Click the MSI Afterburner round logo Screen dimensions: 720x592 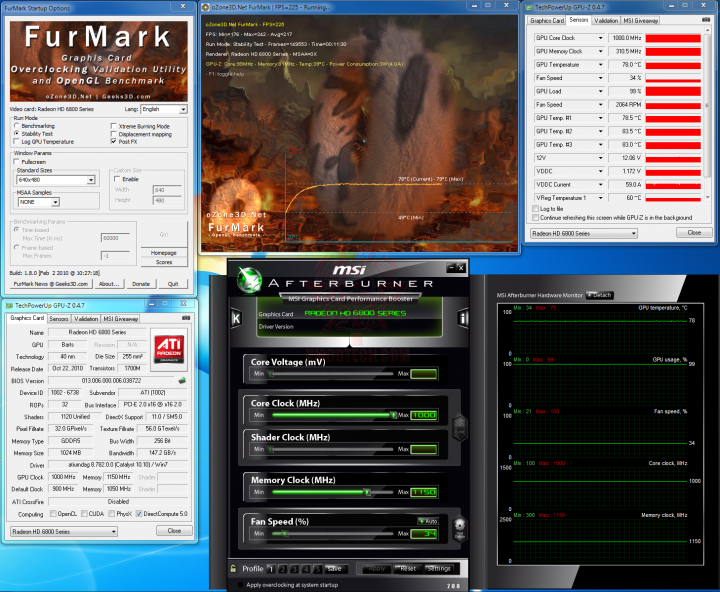point(249,280)
